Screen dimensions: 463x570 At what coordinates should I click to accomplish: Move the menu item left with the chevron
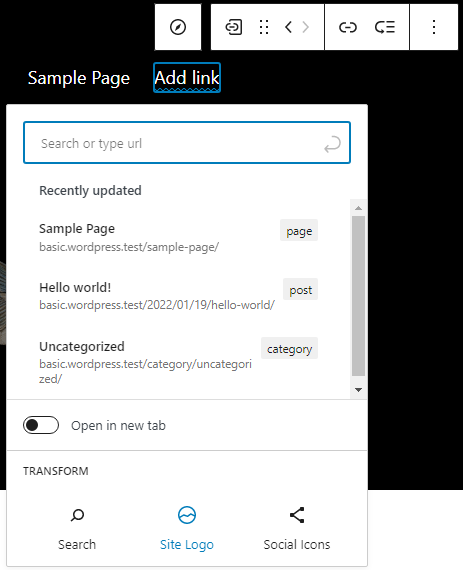pos(288,27)
